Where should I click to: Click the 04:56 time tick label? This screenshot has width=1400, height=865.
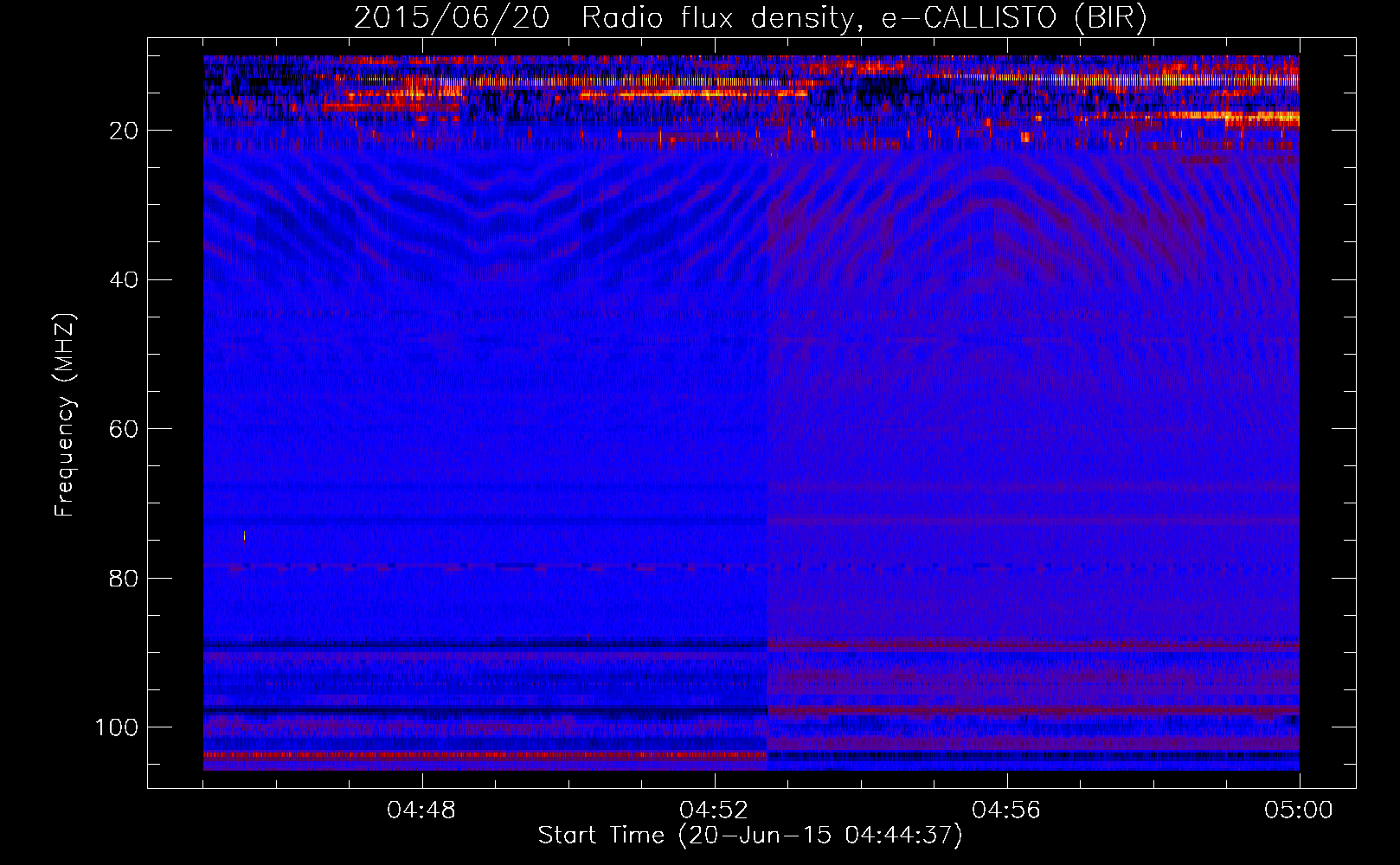point(1006,811)
